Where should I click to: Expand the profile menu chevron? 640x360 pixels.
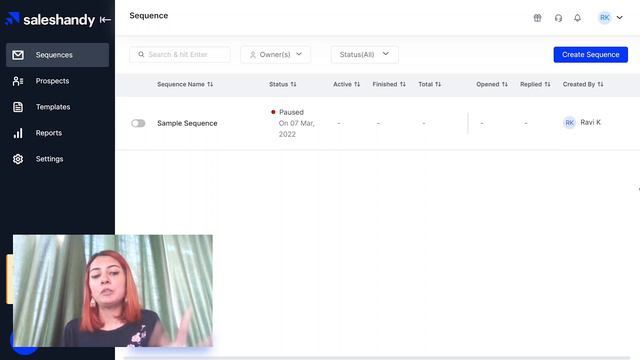(x=620, y=18)
